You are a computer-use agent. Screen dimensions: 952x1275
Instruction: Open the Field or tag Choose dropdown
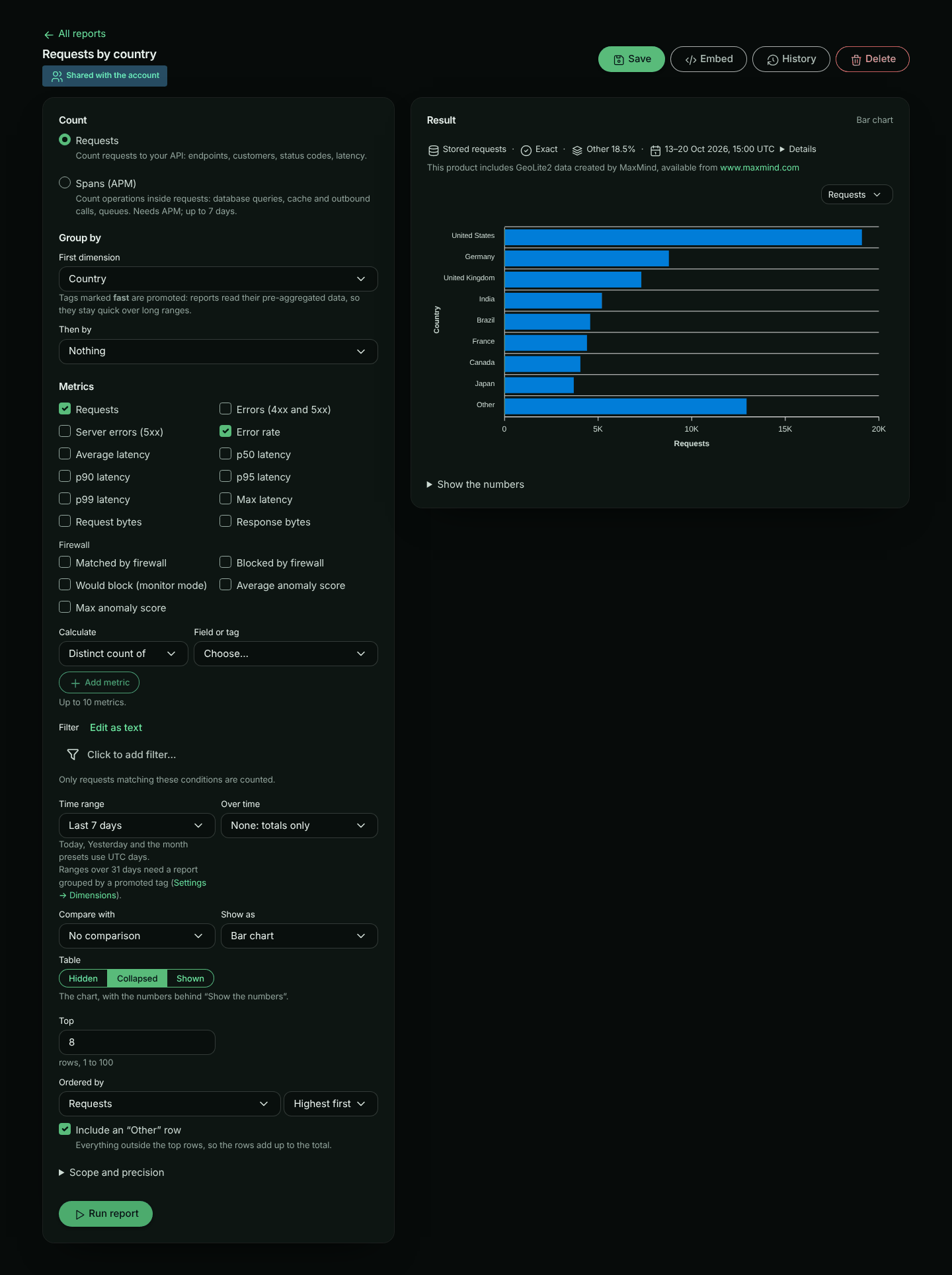(x=286, y=654)
